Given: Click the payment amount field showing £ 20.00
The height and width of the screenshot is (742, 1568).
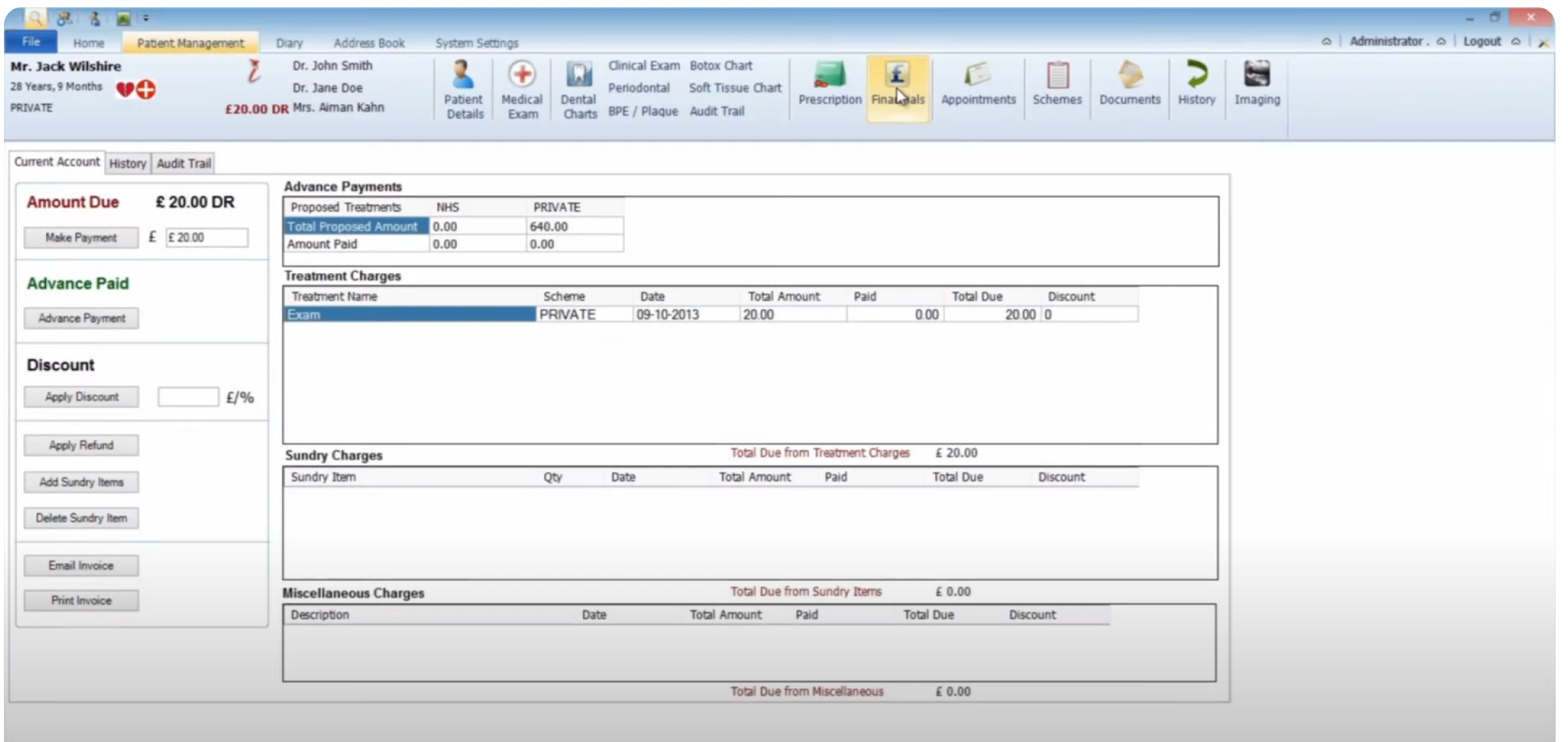Looking at the screenshot, I should [207, 237].
